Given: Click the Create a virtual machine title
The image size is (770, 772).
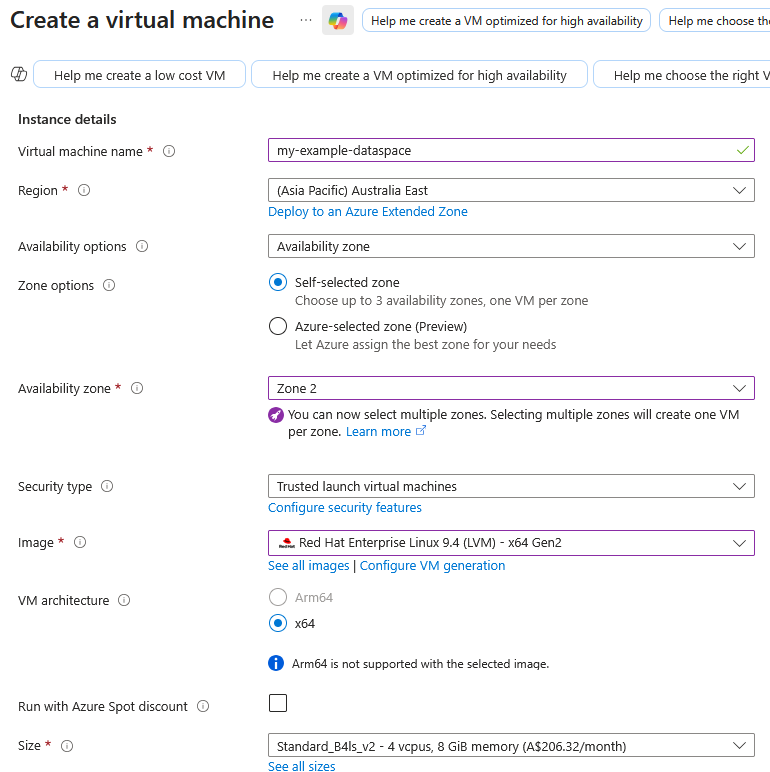Looking at the screenshot, I should [142, 20].
